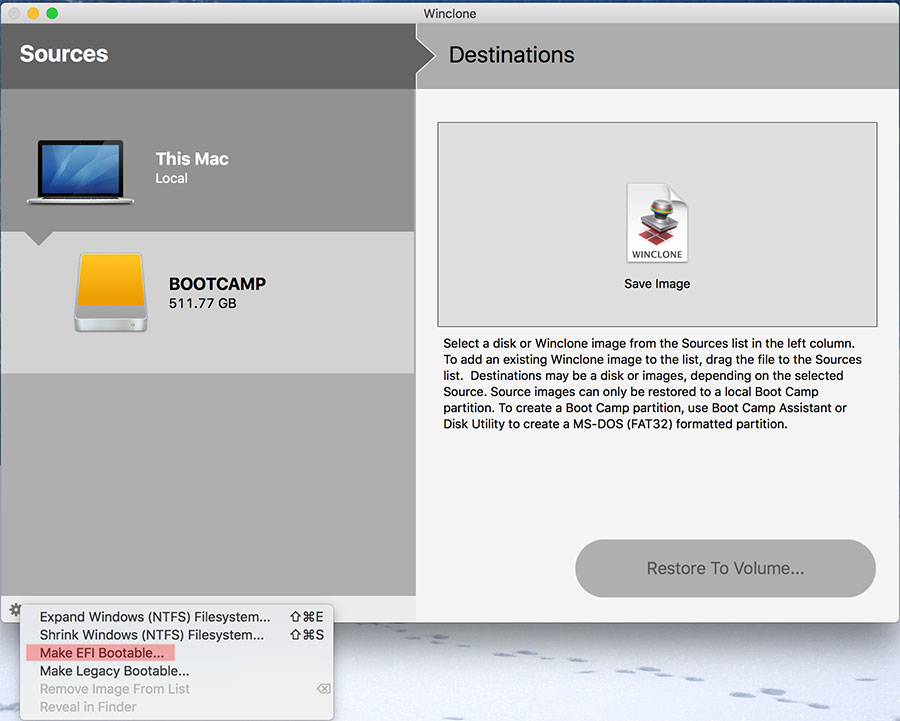Click the gear actions icon
Screen dimensions: 900x721
[15, 609]
